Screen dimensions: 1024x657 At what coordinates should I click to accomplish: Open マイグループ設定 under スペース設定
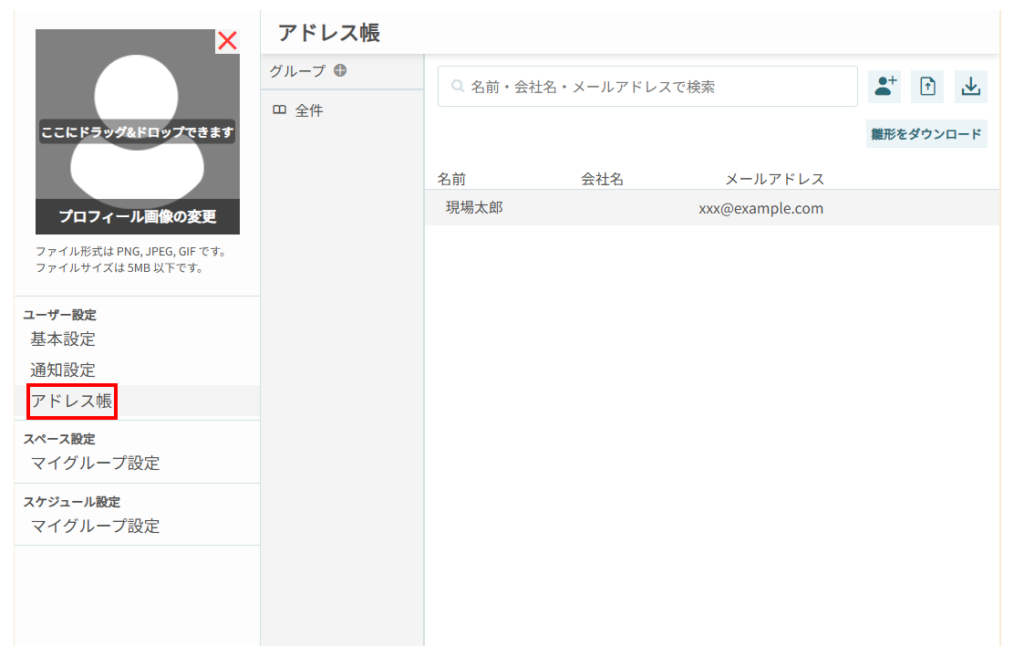point(95,463)
